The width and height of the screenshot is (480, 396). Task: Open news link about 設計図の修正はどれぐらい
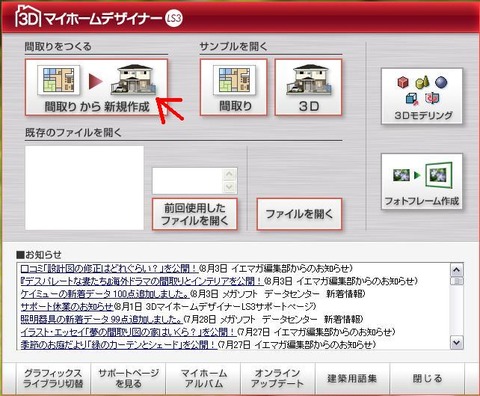pos(109,268)
